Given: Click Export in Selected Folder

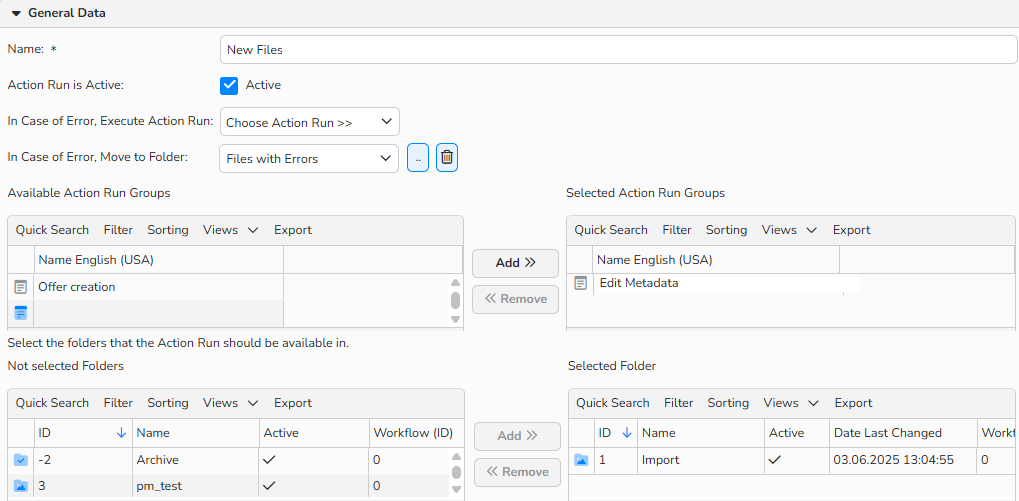Looking at the screenshot, I should click(853, 403).
